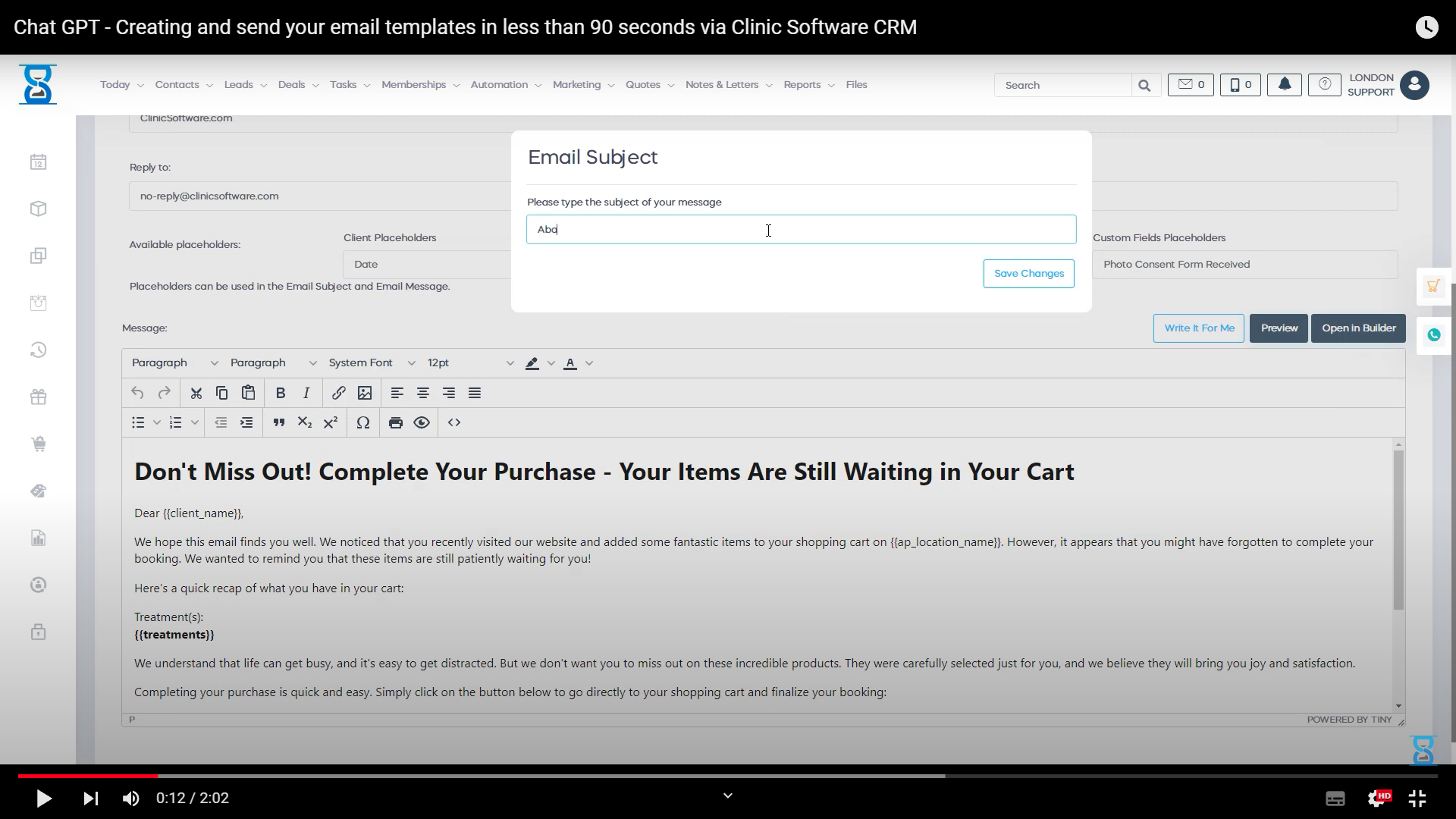Click the Bold formatting icon
The width and height of the screenshot is (1456, 819).
(281, 393)
